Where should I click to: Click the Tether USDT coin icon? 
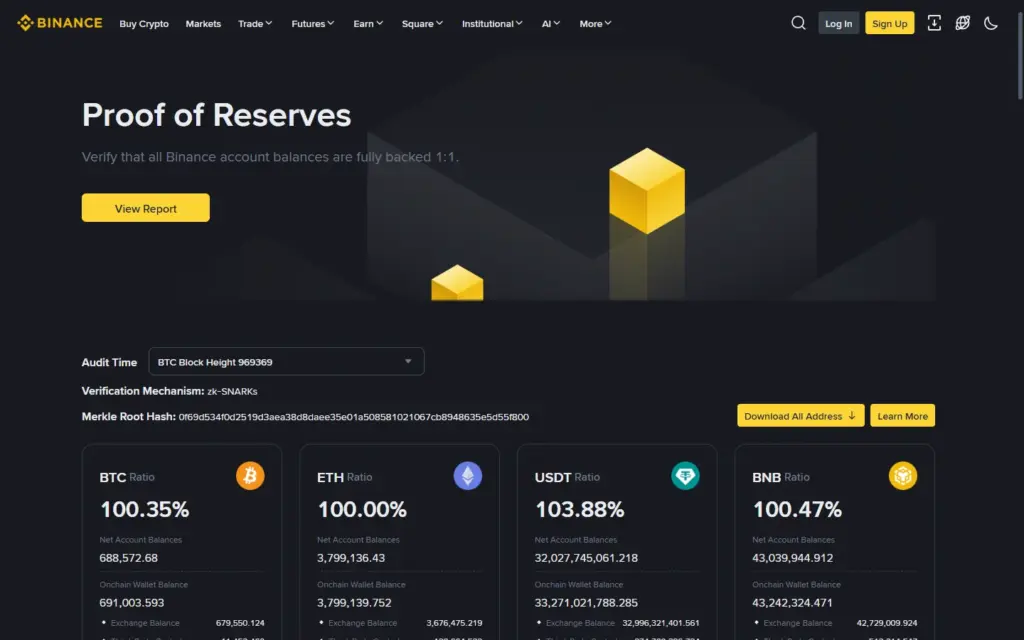point(685,475)
